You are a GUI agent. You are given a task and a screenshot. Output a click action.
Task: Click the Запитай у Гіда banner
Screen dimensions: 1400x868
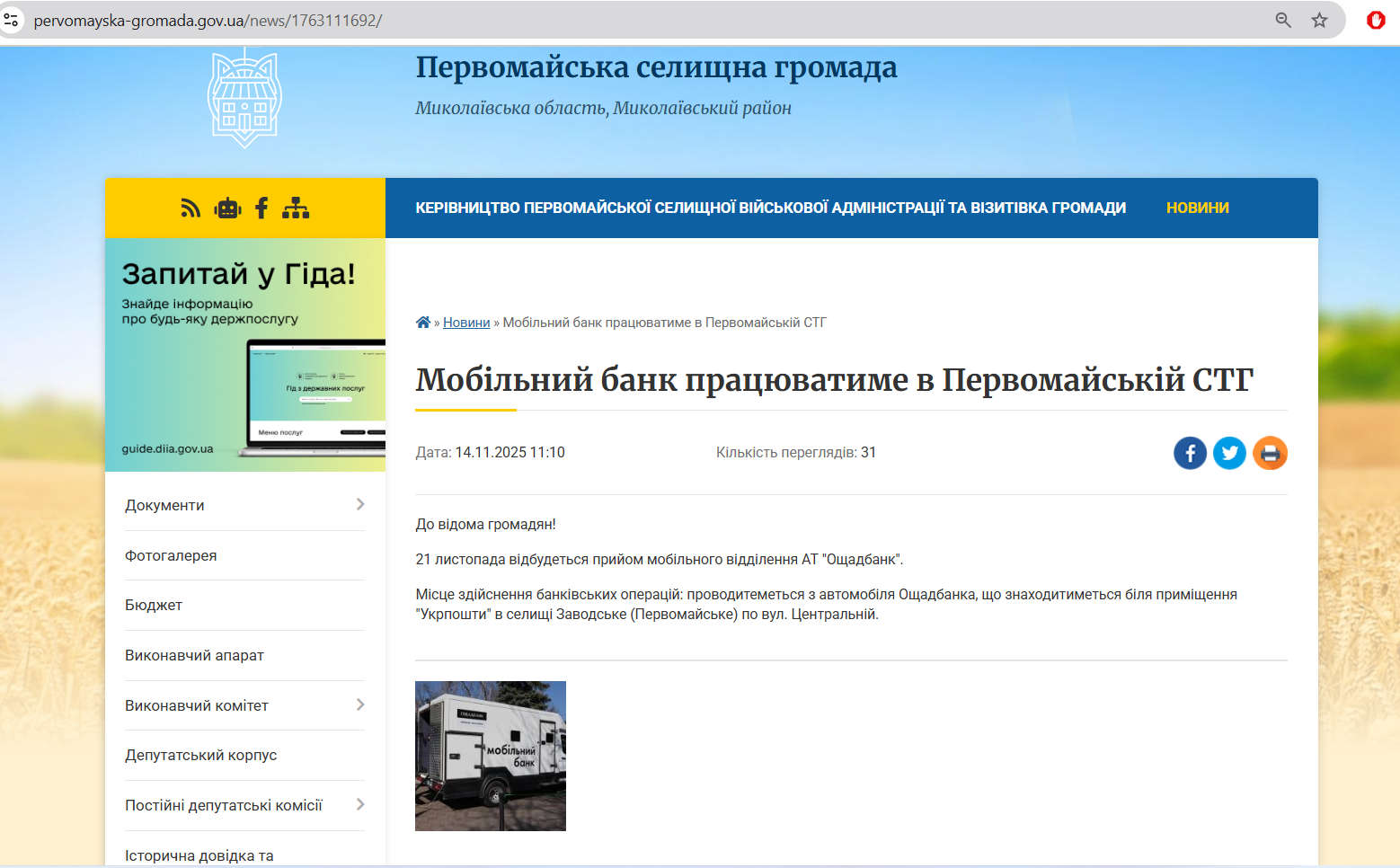pos(245,355)
